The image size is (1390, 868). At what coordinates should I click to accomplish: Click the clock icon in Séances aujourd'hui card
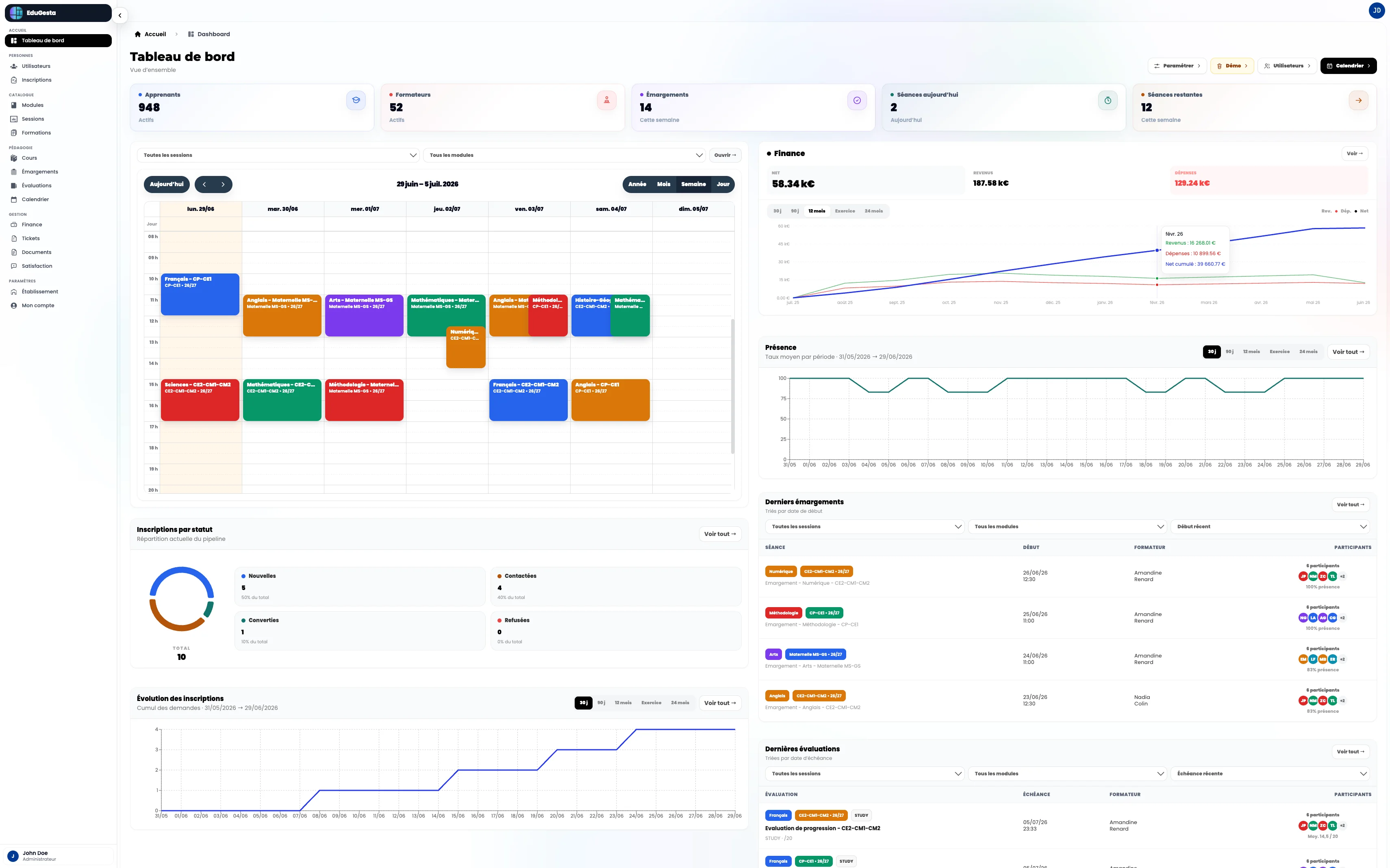click(x=1108, y=100)
